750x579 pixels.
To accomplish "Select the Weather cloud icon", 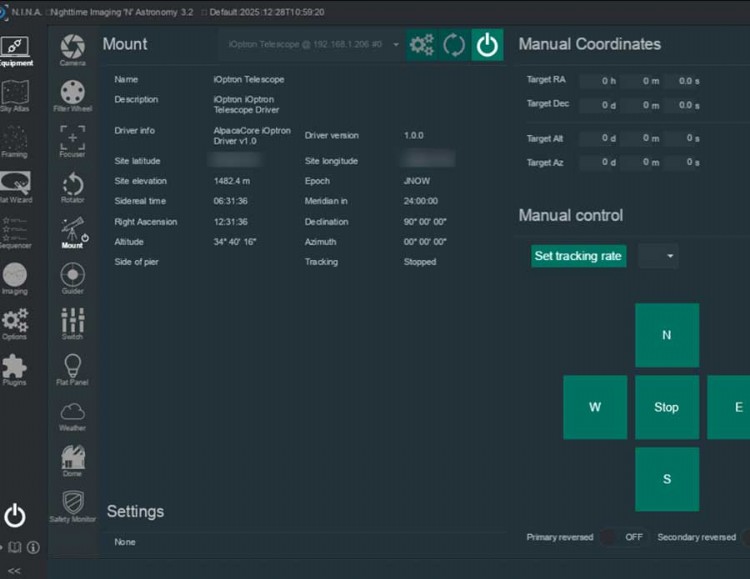I will 73,415.
